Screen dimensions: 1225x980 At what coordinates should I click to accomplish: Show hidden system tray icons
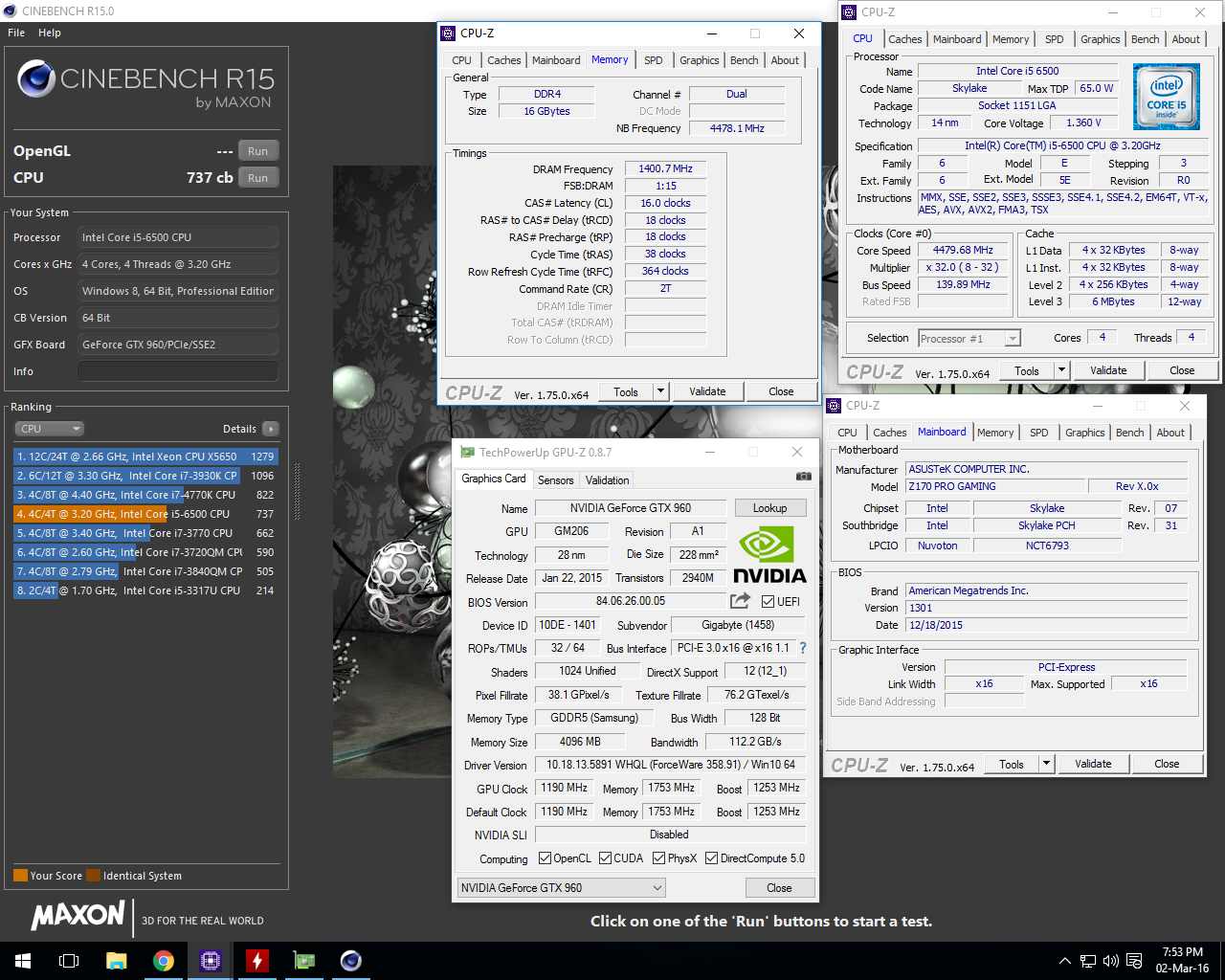point(1065,961)
